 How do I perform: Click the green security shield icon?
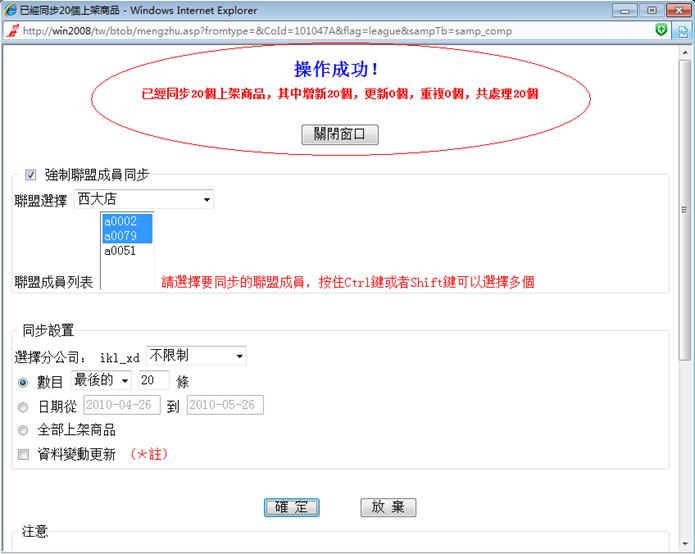click(661, 31)
